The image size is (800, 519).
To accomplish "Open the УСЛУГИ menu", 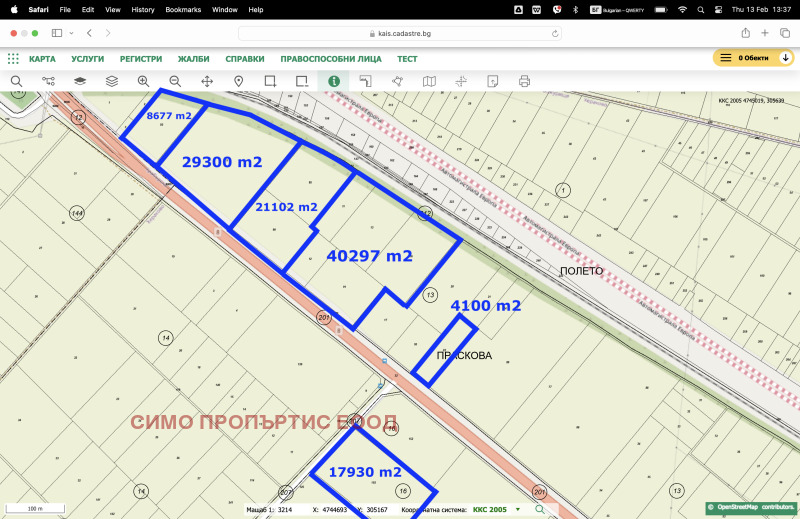I will pos(87,59).
